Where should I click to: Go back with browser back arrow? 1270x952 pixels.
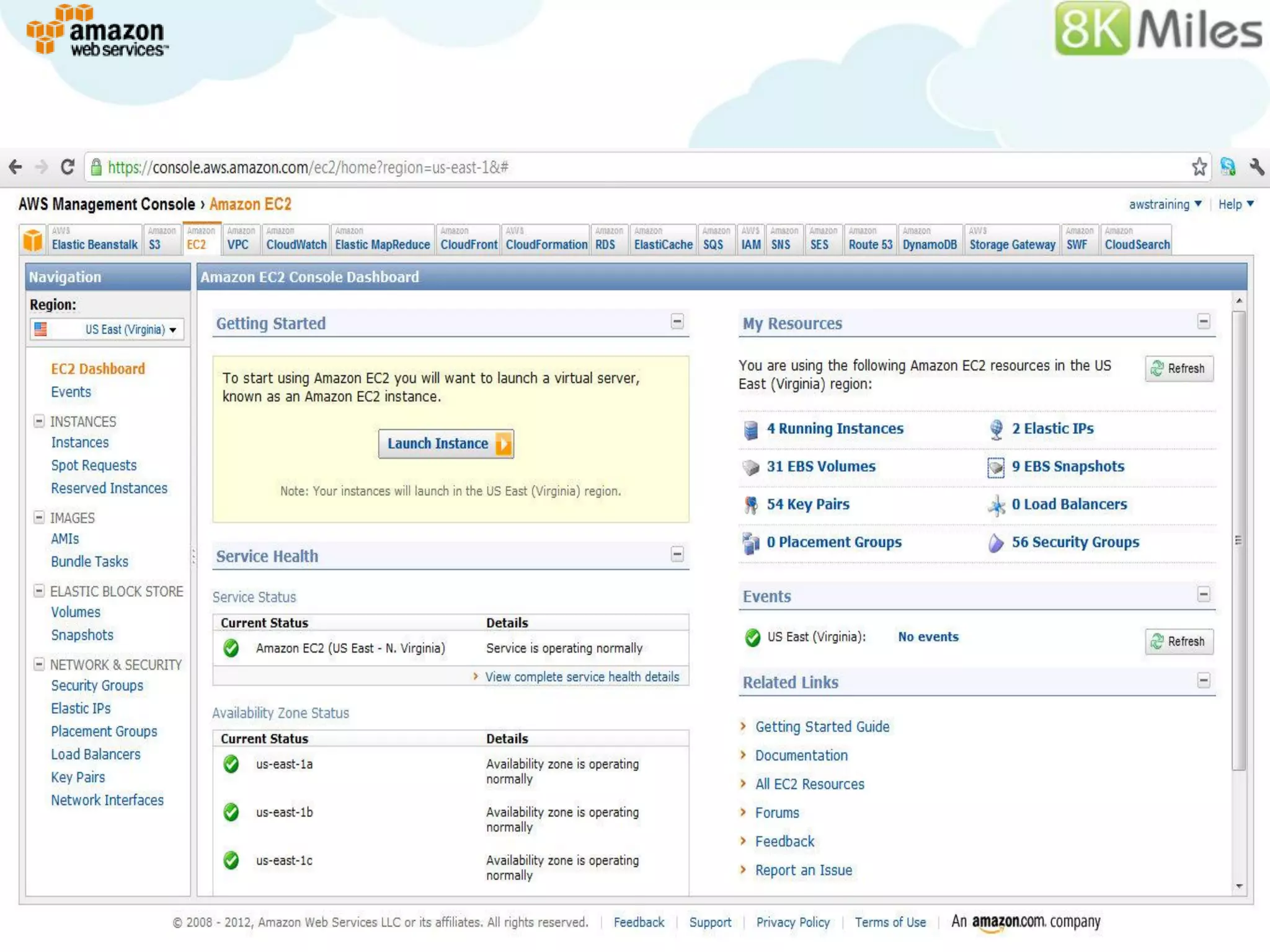(16, 167)
